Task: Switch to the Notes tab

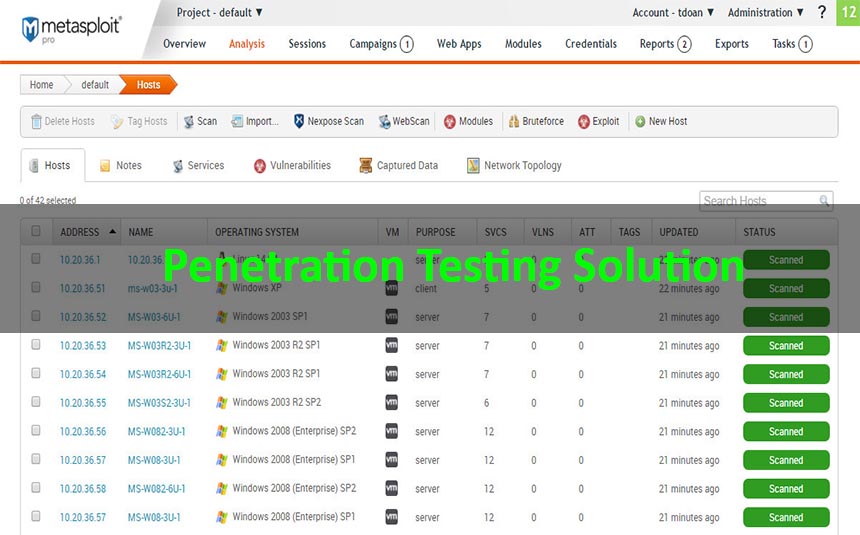Action: pos(121,165)
